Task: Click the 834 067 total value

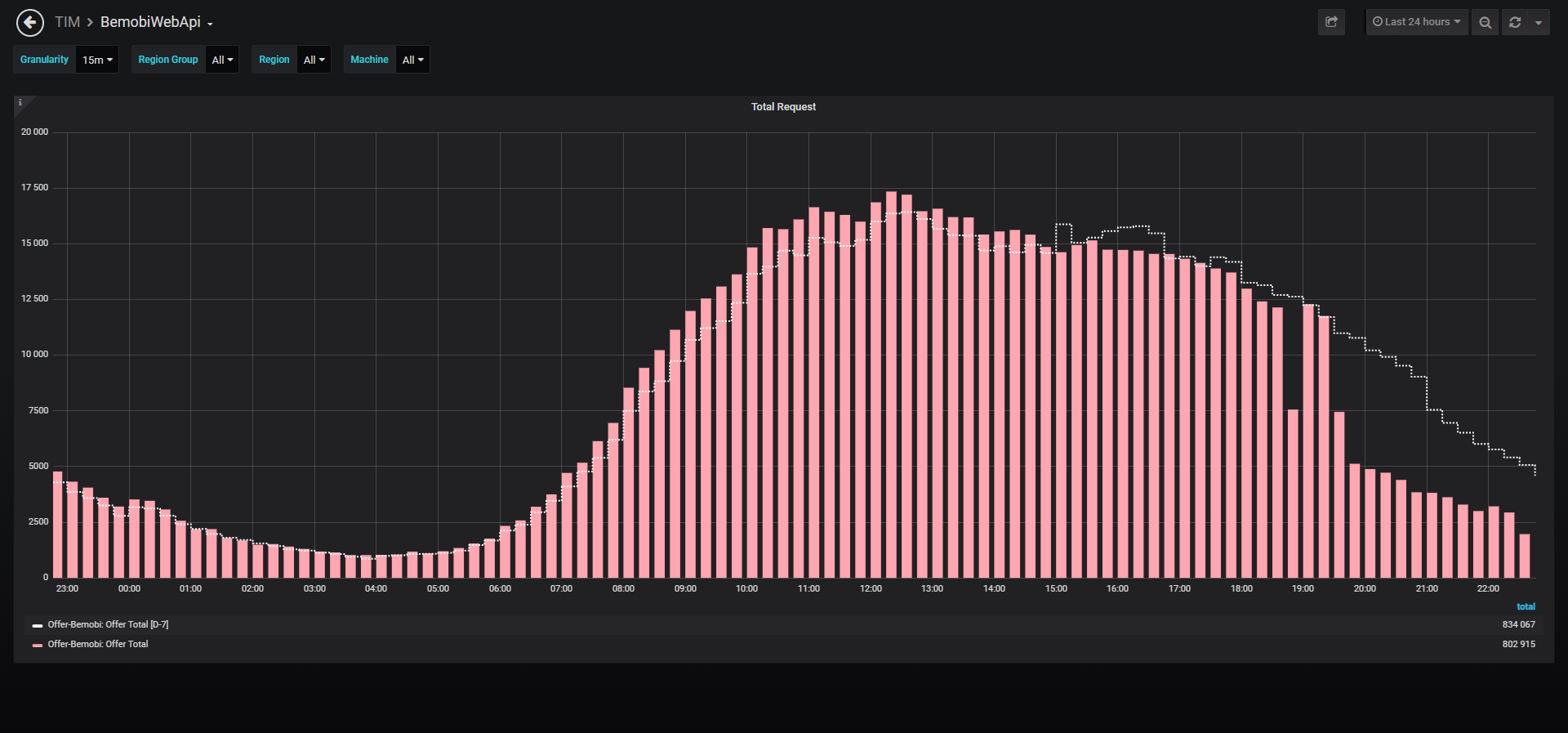Action: coord(1518,624)
